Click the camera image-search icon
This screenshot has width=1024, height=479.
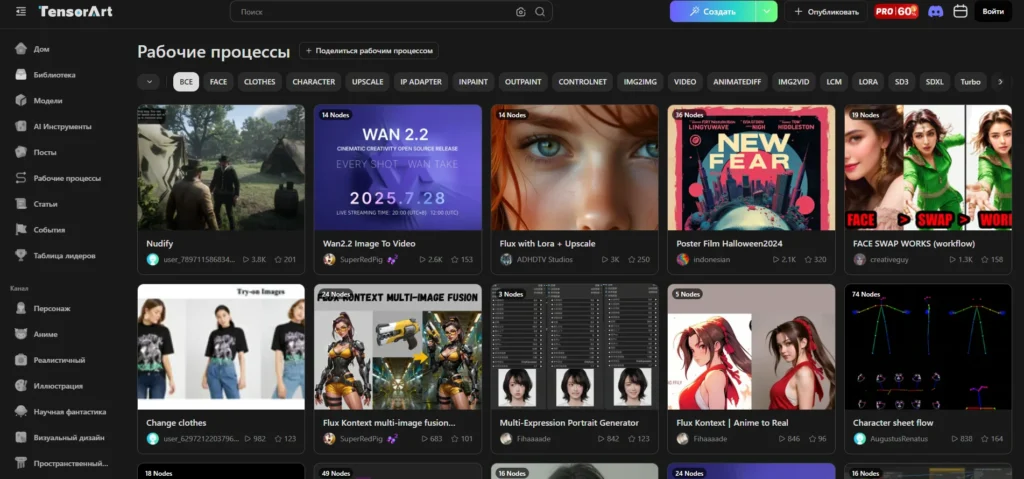pos(520,12)
